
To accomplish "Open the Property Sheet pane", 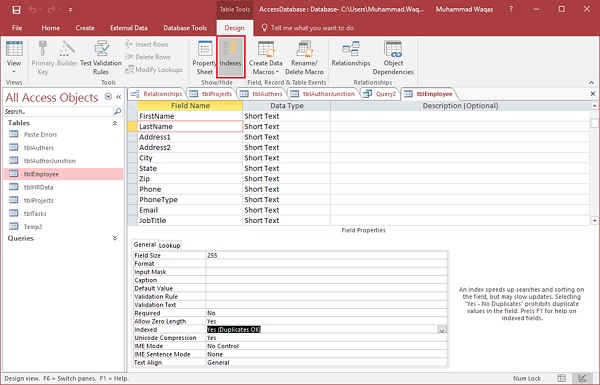I will (x=204, y=57).
